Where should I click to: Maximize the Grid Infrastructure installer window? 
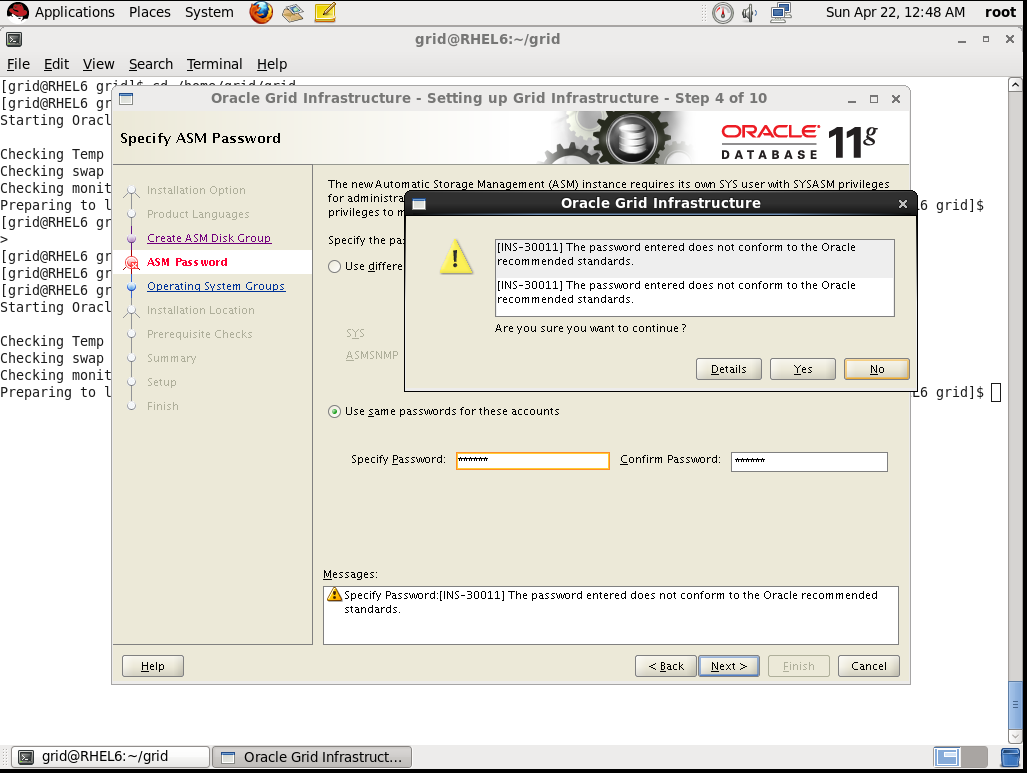coord(874,99)
